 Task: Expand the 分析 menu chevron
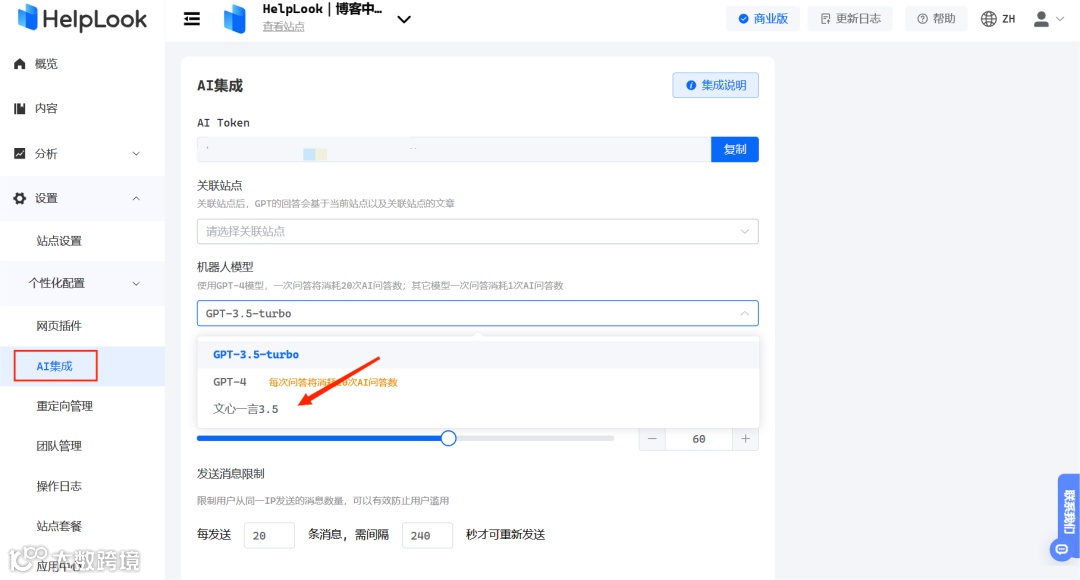point(136,153)
